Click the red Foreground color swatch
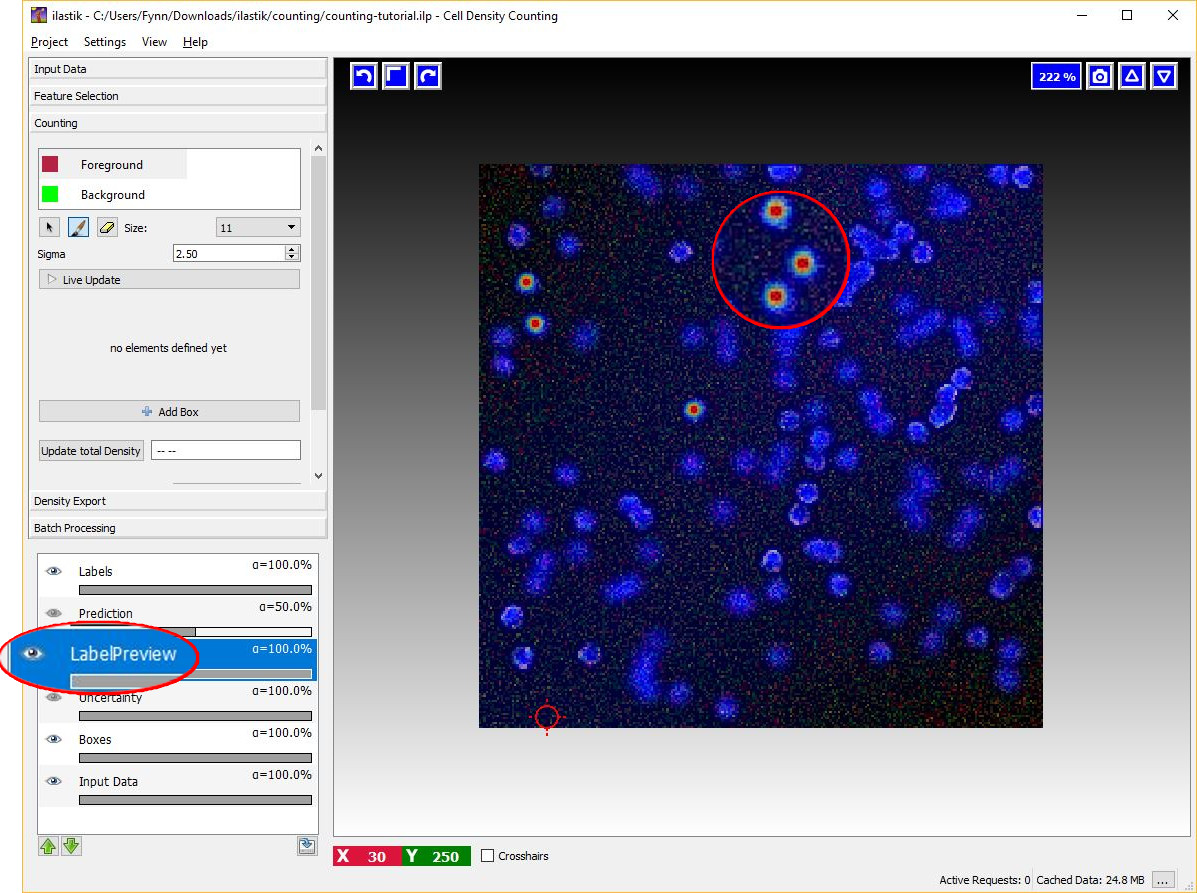This screenshot has height=893, width=1197. click(x=50, y=164)
